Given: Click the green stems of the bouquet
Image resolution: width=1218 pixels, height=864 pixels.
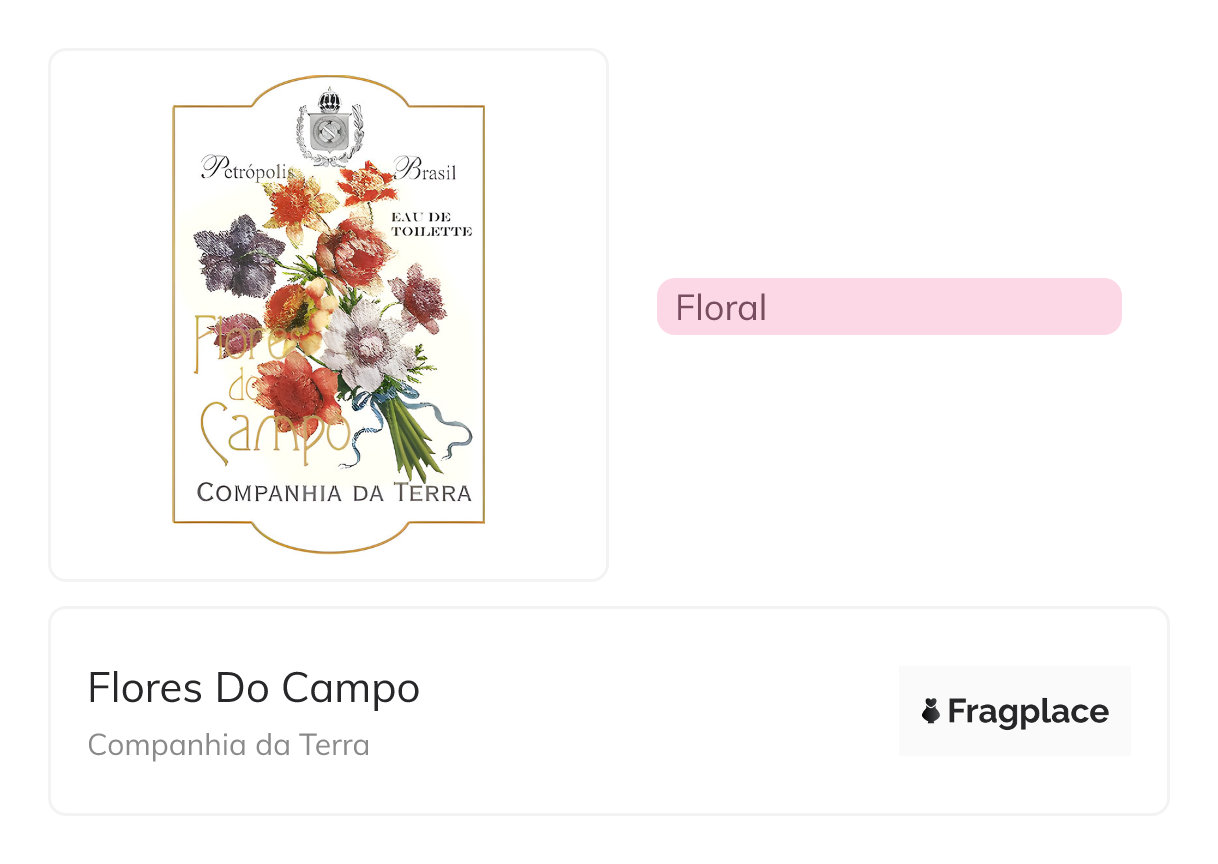Looking at the screenshot, I should tap(411, 441).
